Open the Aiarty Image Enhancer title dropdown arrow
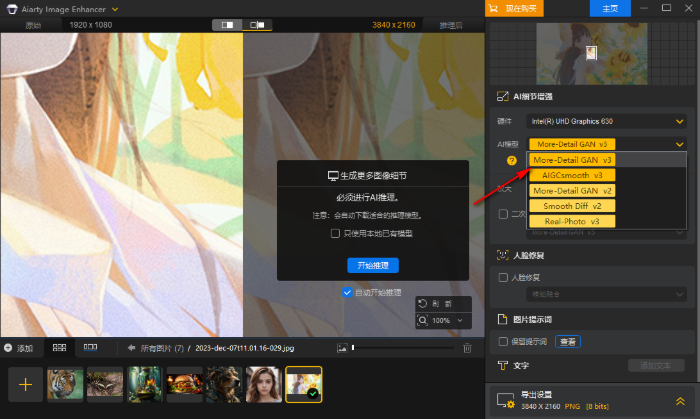This screenshot has height=419, width=700. 115,9
